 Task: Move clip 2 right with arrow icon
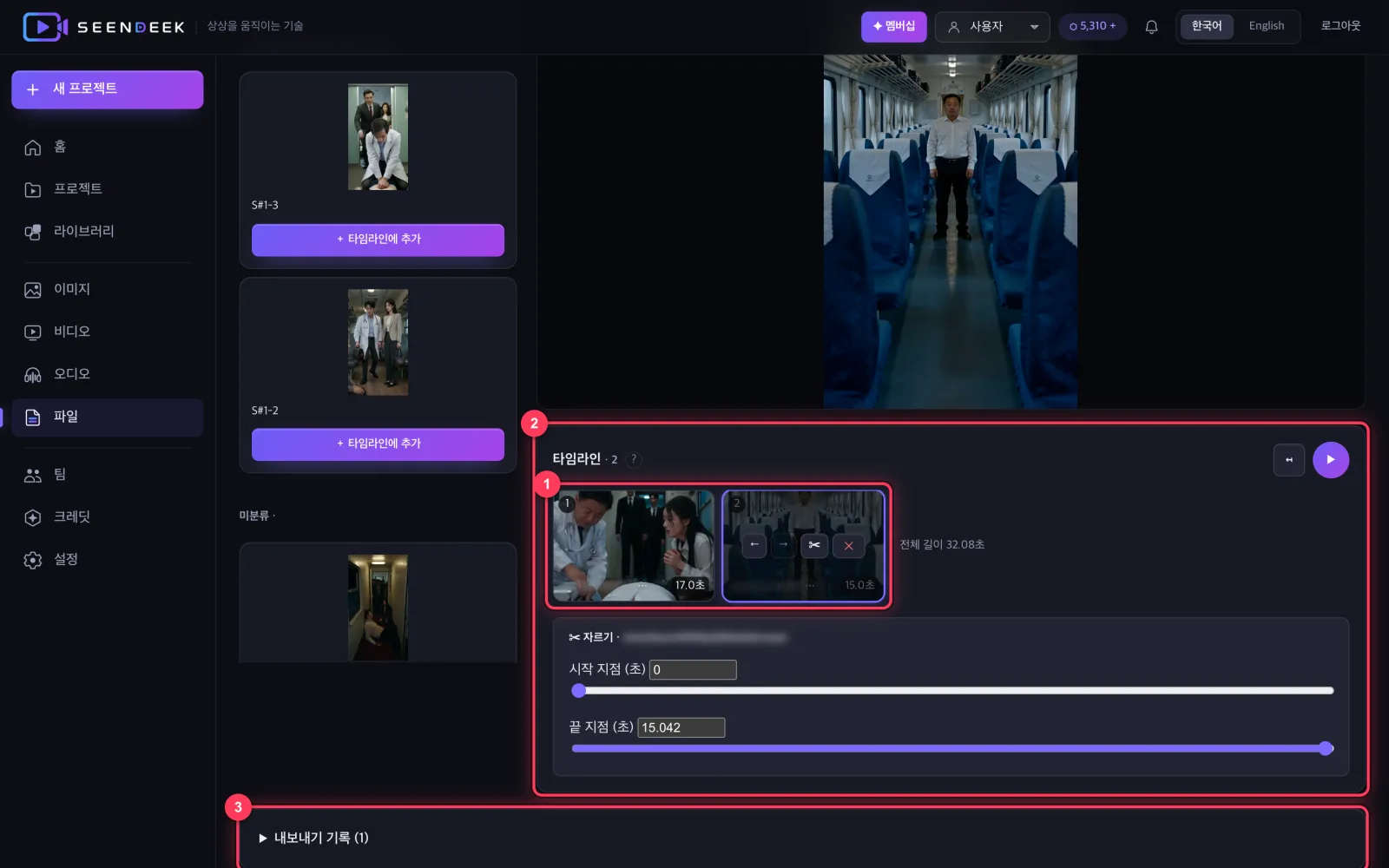pyautogui.click(x=783, y=545)
